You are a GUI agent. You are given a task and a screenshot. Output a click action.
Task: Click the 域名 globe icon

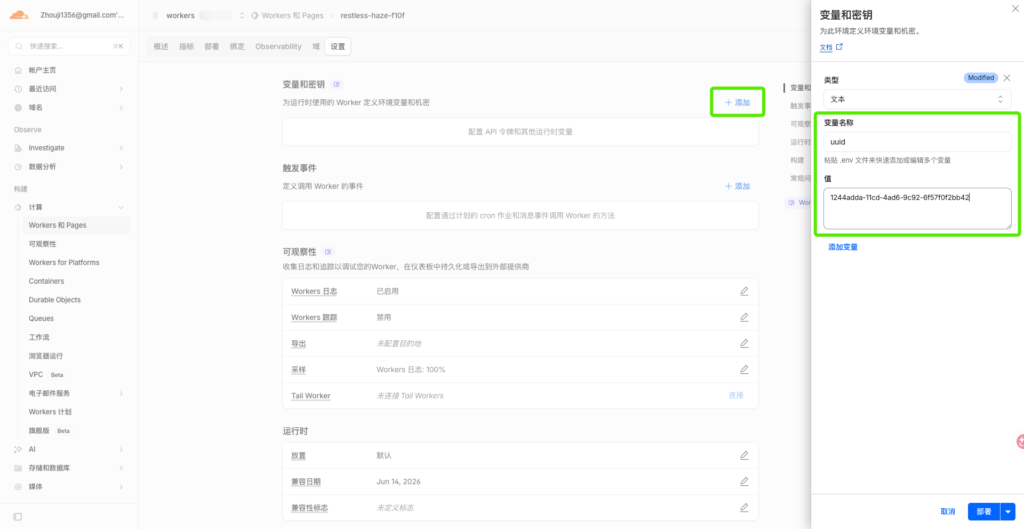coord(18,107)
